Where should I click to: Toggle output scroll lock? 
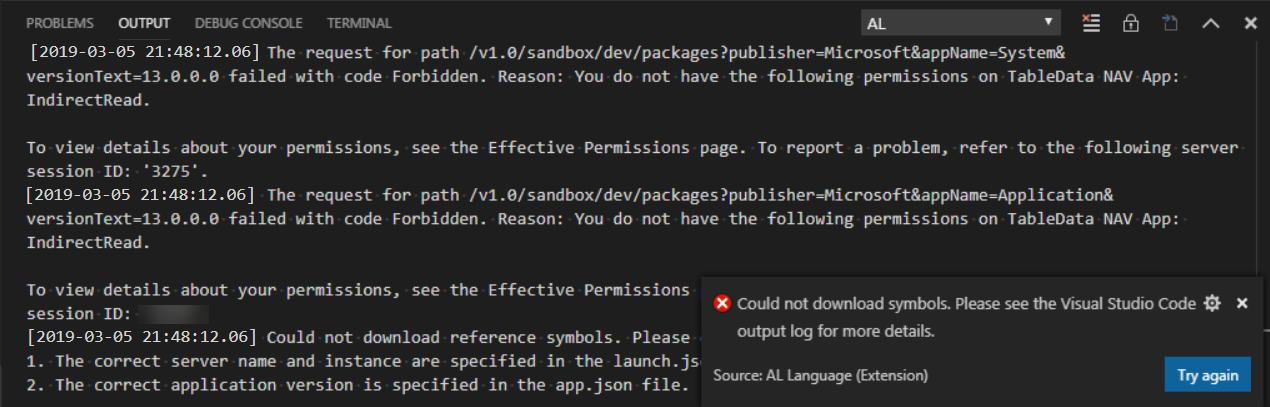pyautogui.click(x=1131, y=23)
